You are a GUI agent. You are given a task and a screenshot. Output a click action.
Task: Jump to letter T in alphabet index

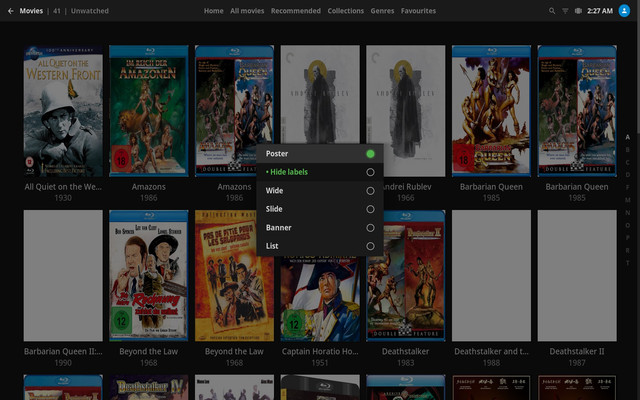627,263
